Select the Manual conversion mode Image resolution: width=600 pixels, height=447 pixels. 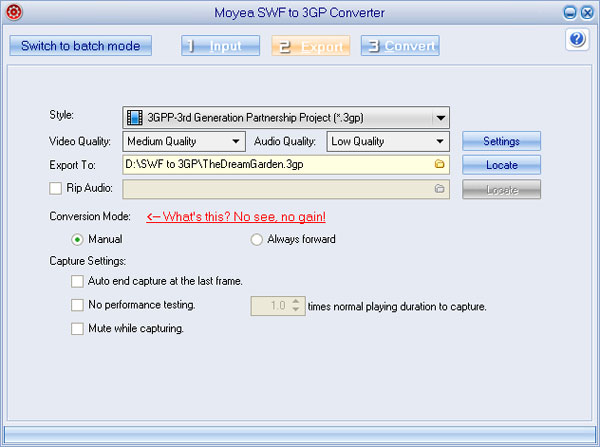coord(77,240)
